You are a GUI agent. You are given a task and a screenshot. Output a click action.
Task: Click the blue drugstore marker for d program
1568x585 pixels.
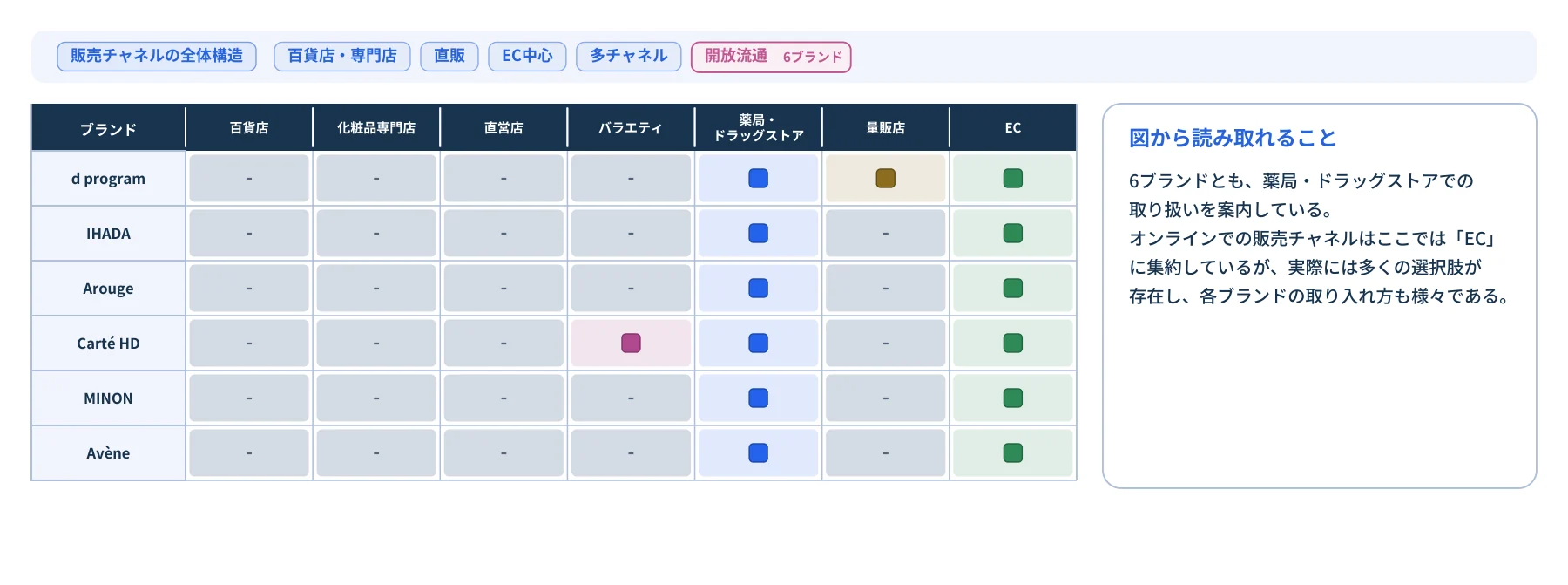tap(759, 179)
